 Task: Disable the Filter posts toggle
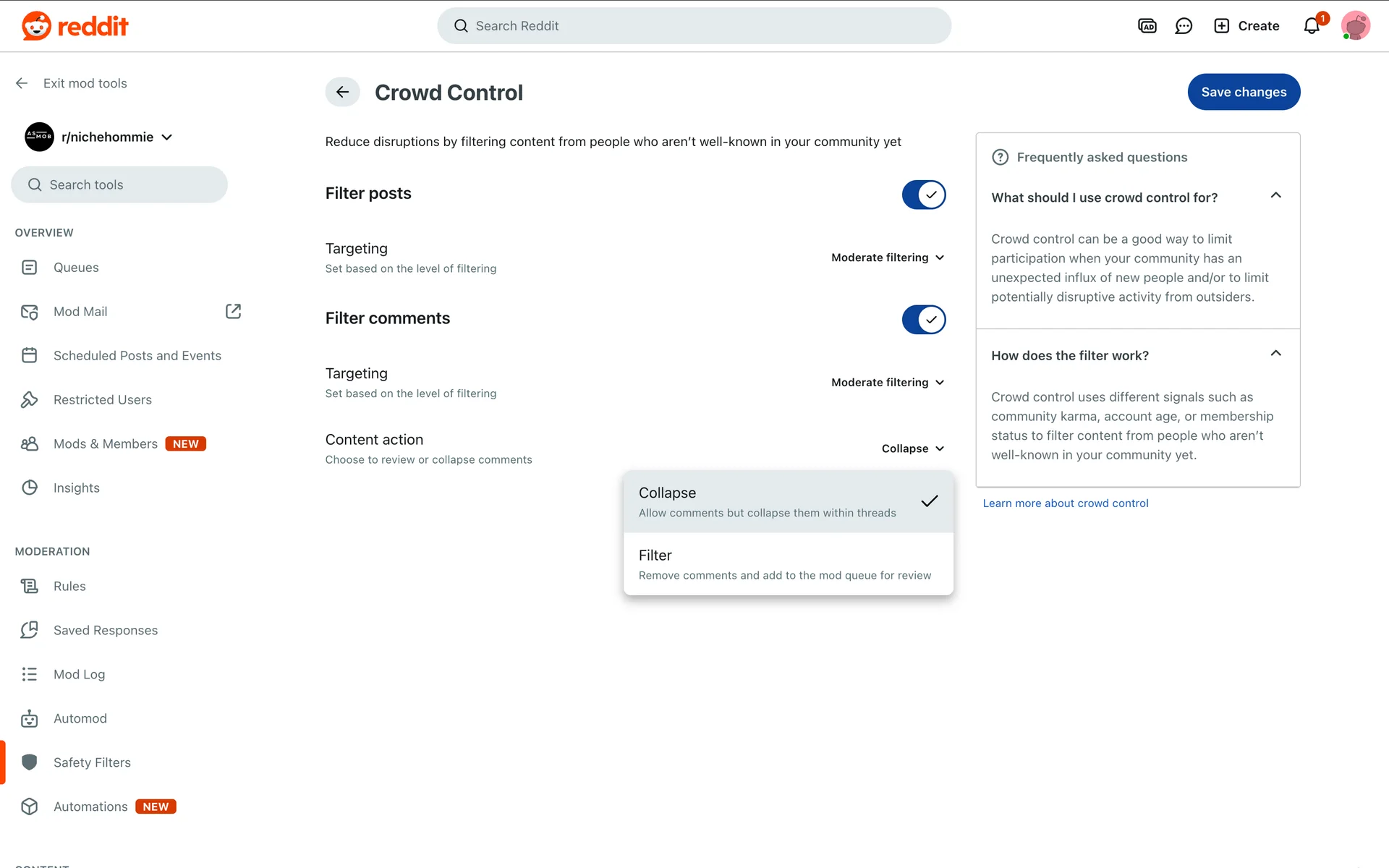click(923, 195)
